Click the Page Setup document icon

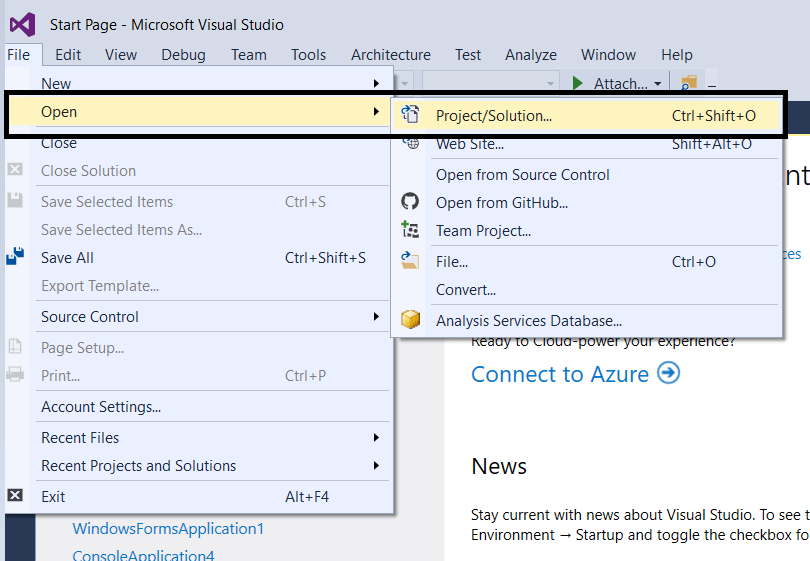point(15,346)
